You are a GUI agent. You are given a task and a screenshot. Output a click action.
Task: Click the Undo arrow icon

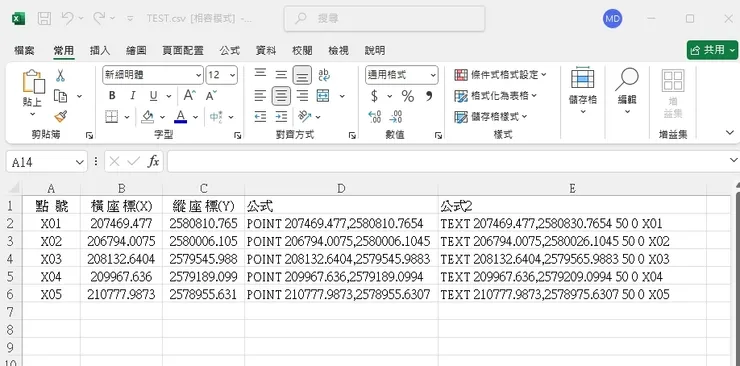pos(67,18)
